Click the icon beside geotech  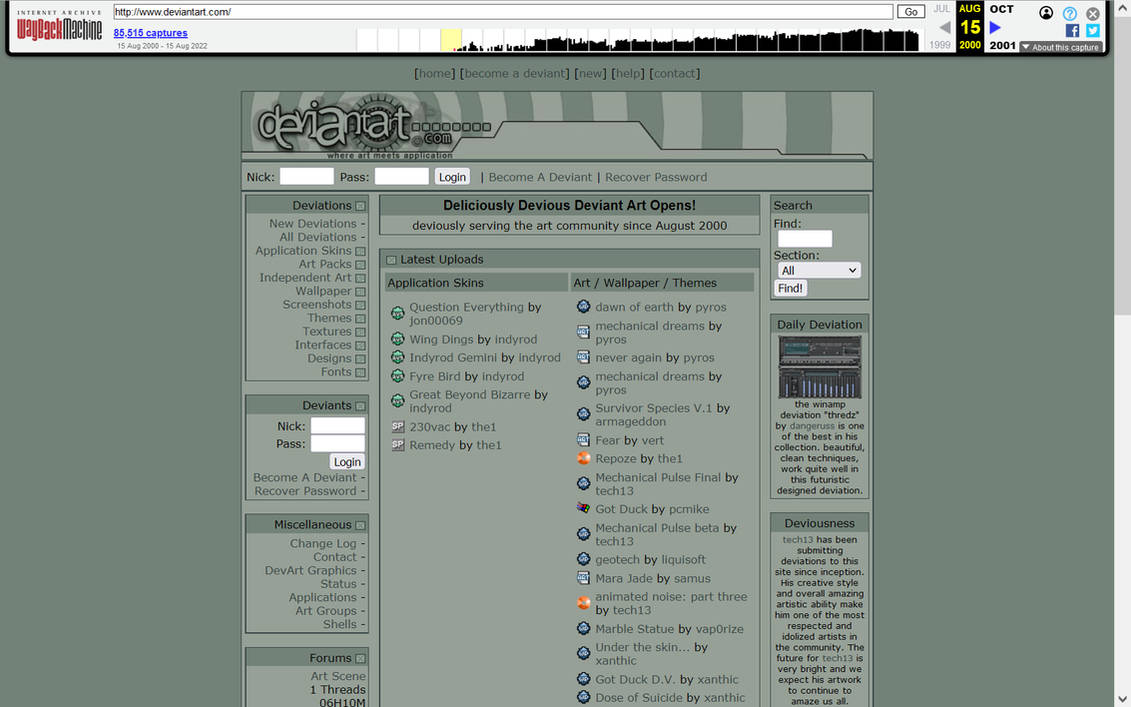(x=584, y=559)
